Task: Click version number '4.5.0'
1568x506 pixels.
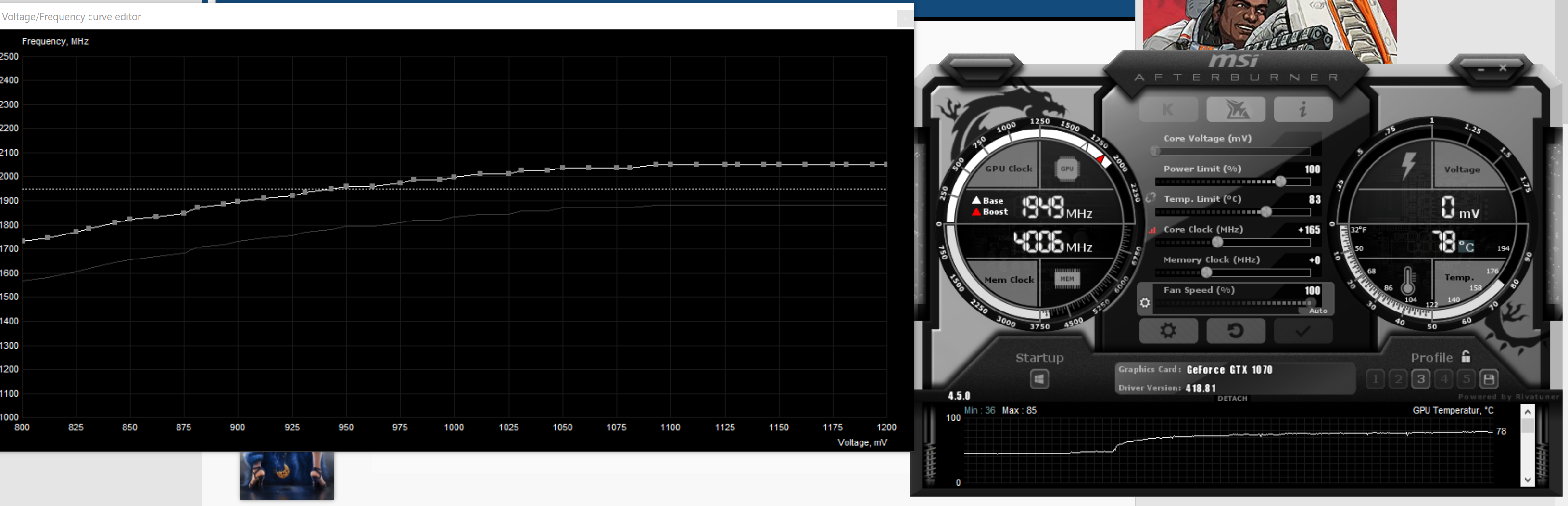Action: point(959,396)
